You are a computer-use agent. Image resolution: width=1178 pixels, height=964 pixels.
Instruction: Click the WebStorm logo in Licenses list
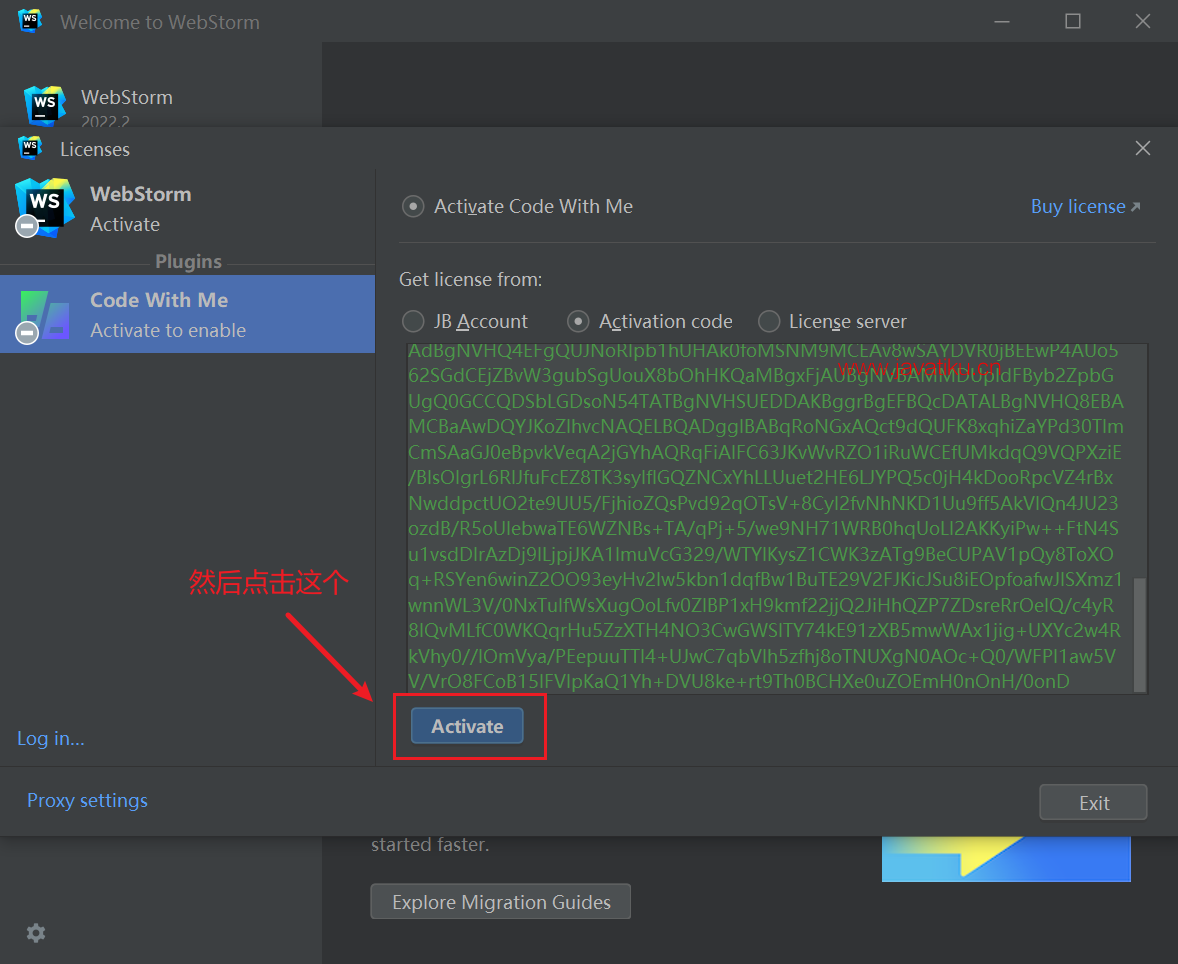(x=44, y=207)
